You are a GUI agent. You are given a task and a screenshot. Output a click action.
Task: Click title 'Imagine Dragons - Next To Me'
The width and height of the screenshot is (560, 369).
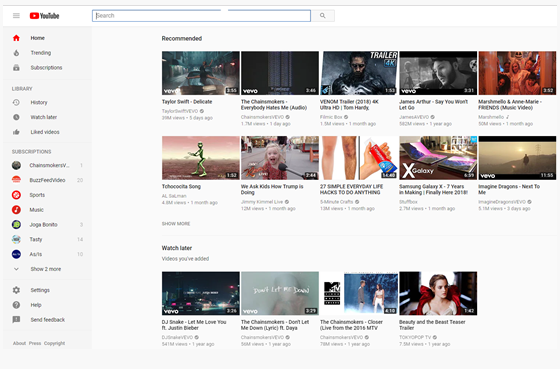click(509, 189)
